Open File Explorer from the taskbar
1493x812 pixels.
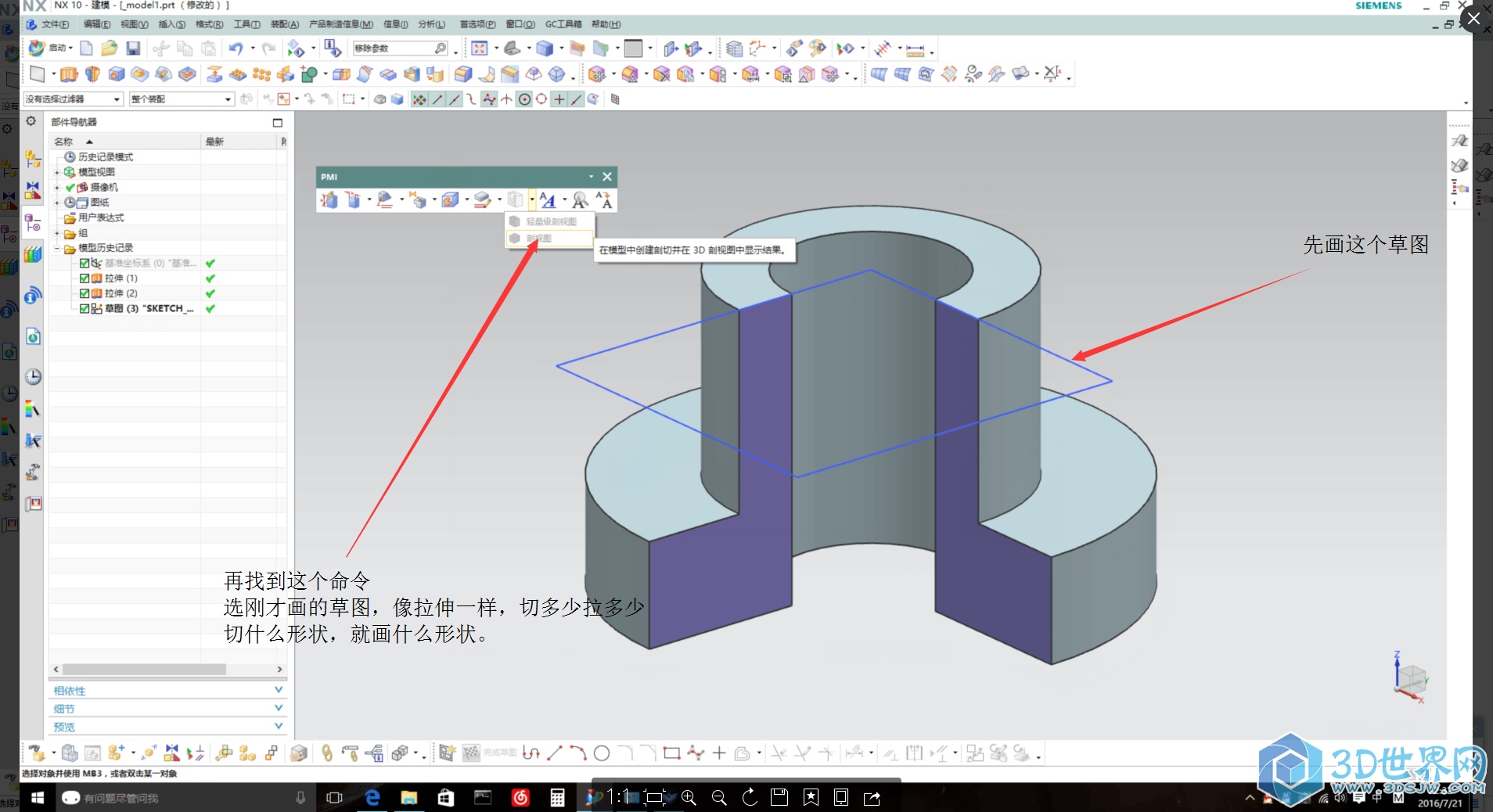tap(409, 798)
